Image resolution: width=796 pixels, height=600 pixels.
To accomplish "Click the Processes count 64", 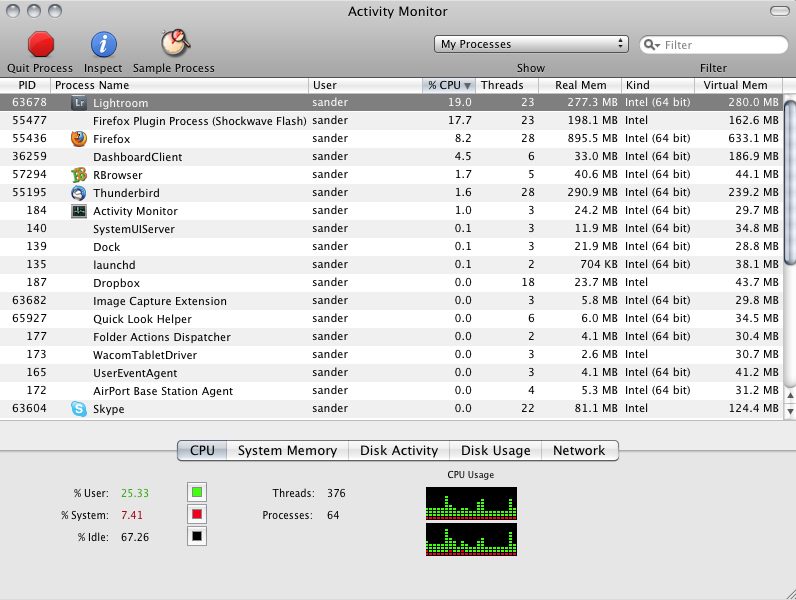I will tap(333, 515).
